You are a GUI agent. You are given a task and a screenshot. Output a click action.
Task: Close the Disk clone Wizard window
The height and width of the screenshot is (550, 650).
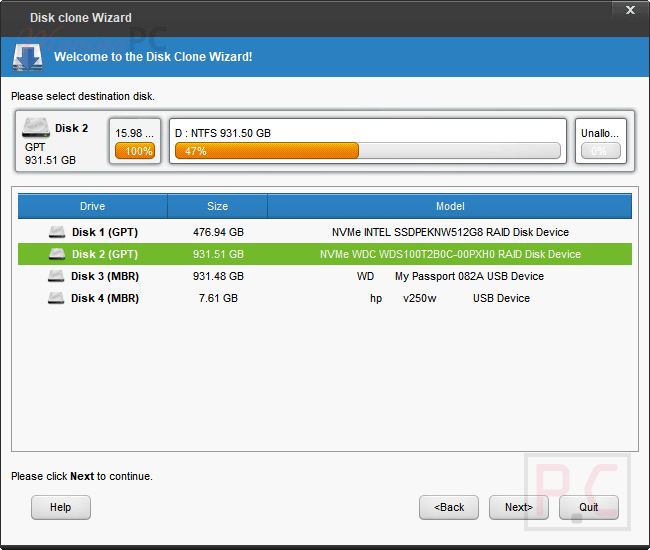(630, 10)
